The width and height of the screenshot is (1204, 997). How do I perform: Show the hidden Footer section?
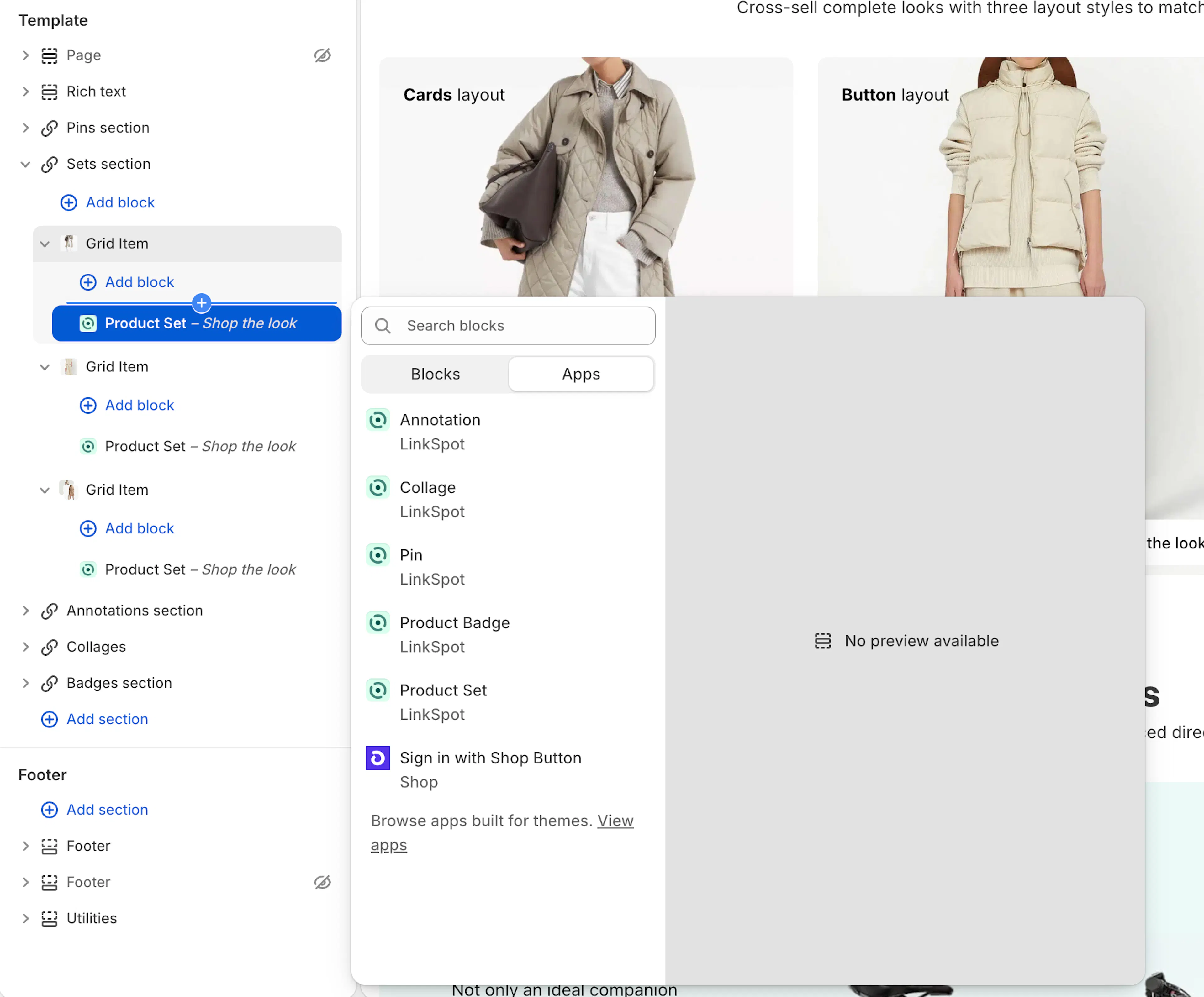(322, 882)
